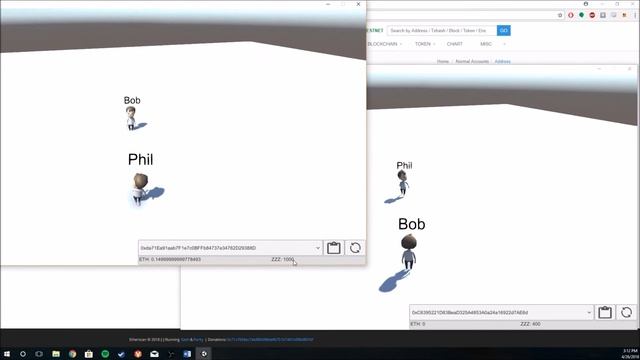Click the Cortana search circle on taskbar
This screenshot has width=640, height=360.
(23, 354)
